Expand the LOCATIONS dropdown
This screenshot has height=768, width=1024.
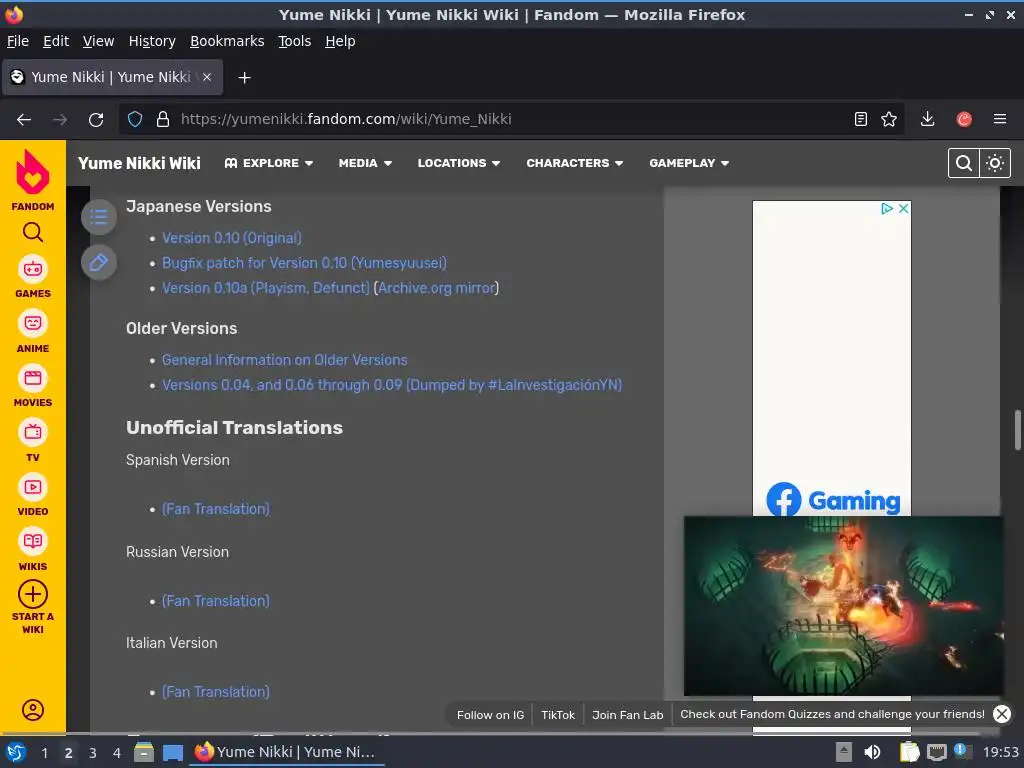click(458, 163)
